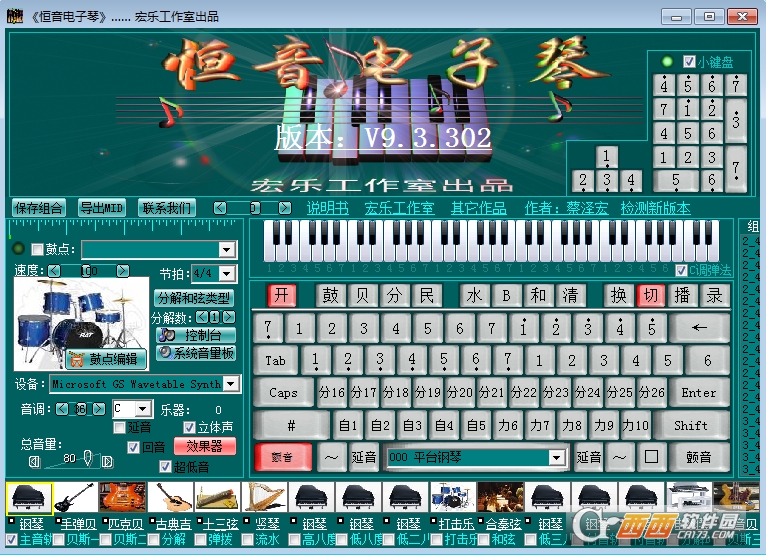Click the backspace left-arrow key
Viewport: 766px width, 555px height.
(699, 328)
